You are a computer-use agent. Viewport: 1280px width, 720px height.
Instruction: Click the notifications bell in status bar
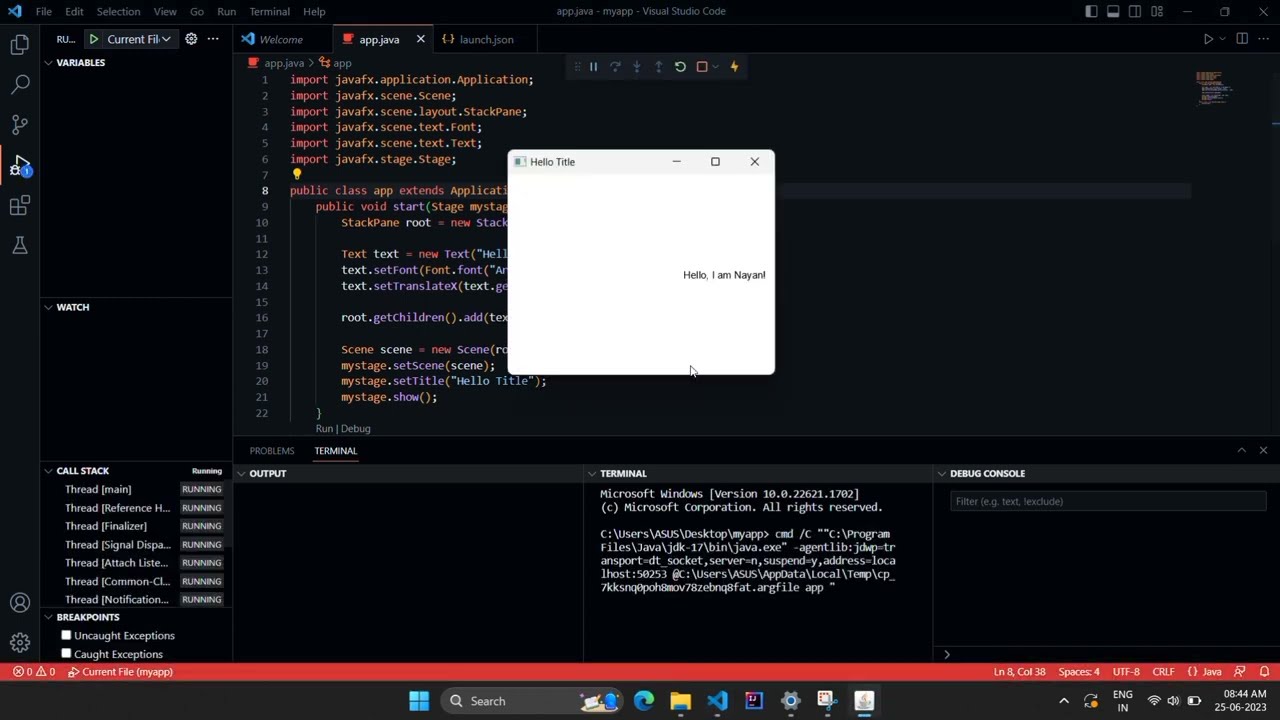tap(1264, 672)
